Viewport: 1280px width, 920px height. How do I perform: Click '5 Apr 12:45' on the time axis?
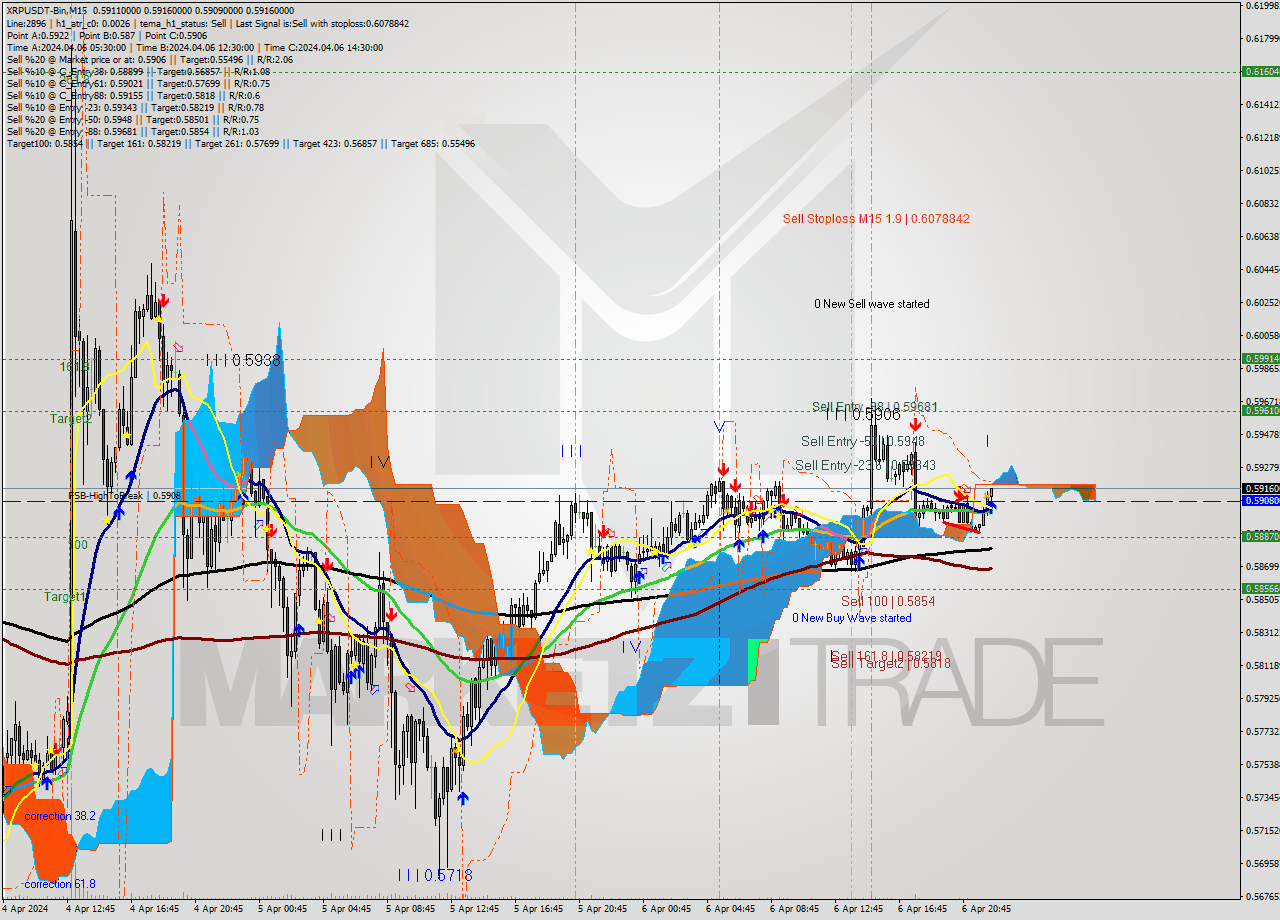pos(474,910)
